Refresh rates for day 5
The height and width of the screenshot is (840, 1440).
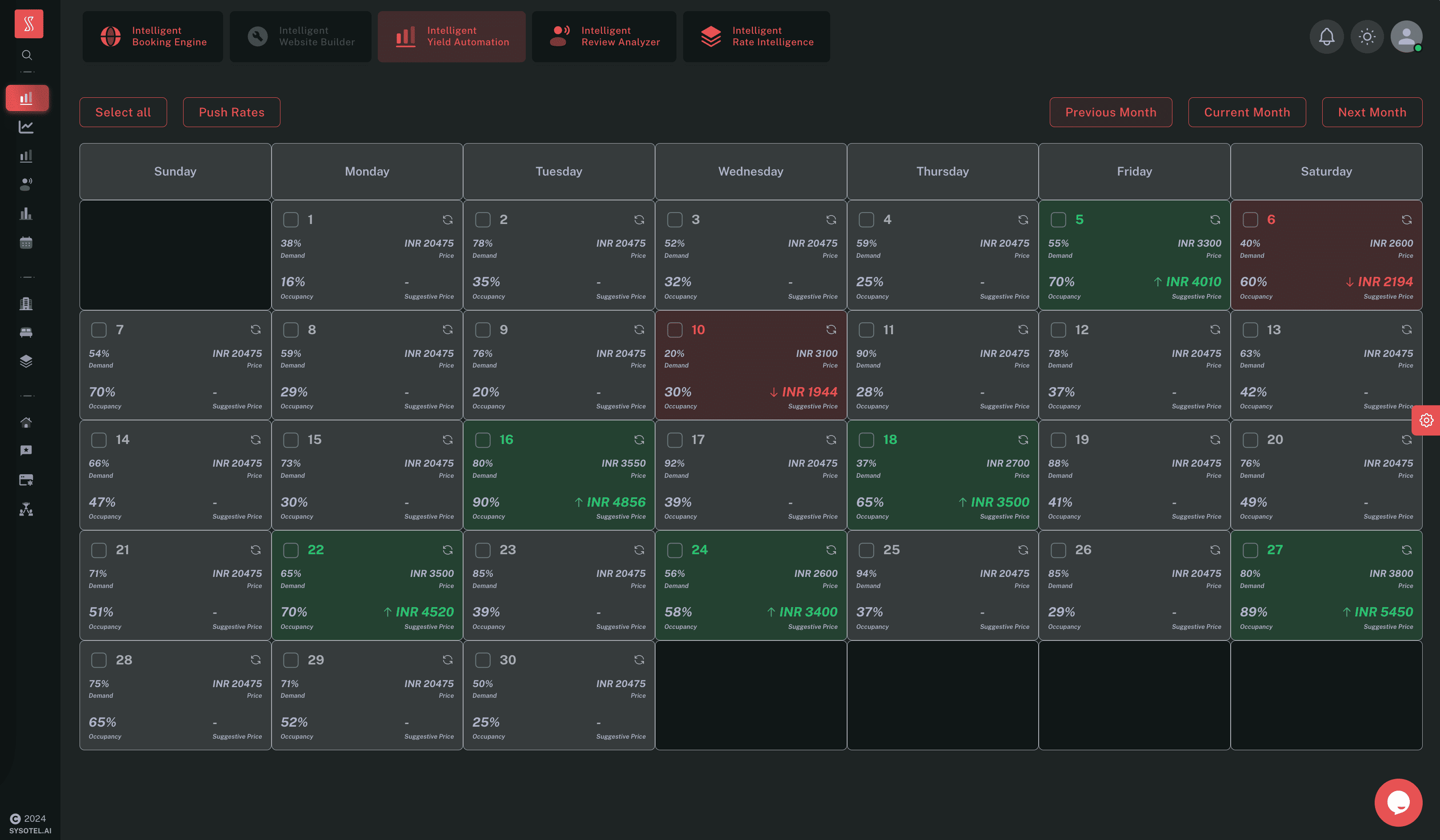(x=1215, y=220)
